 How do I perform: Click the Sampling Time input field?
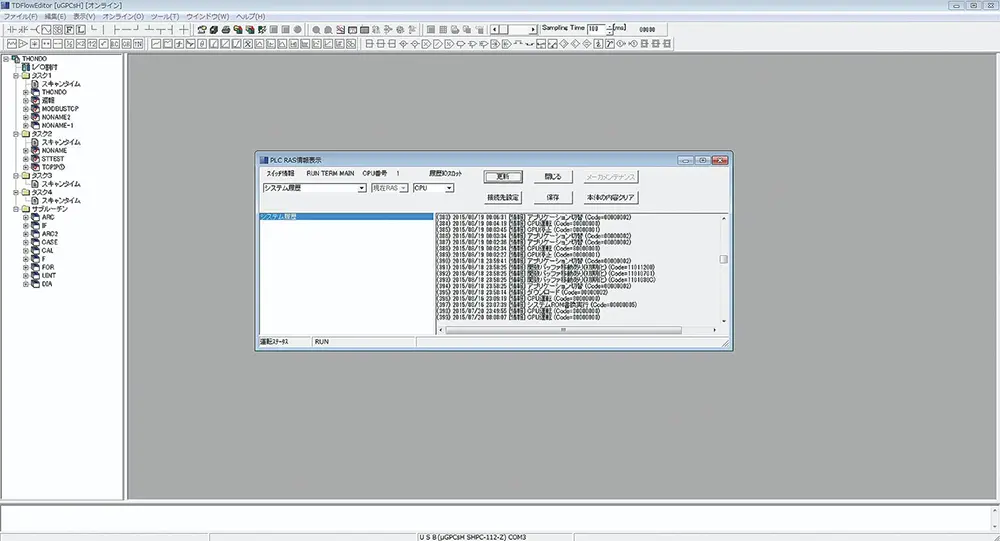pos(597,29)
